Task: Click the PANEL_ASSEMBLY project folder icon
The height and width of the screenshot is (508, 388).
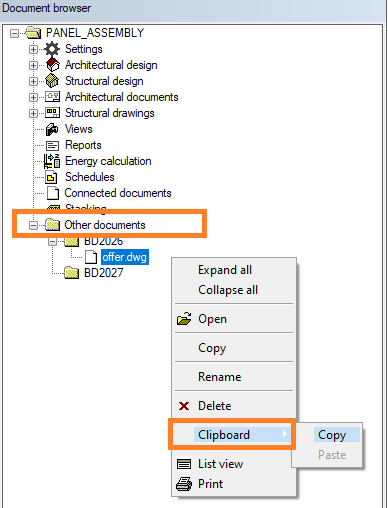Action: 33,33
